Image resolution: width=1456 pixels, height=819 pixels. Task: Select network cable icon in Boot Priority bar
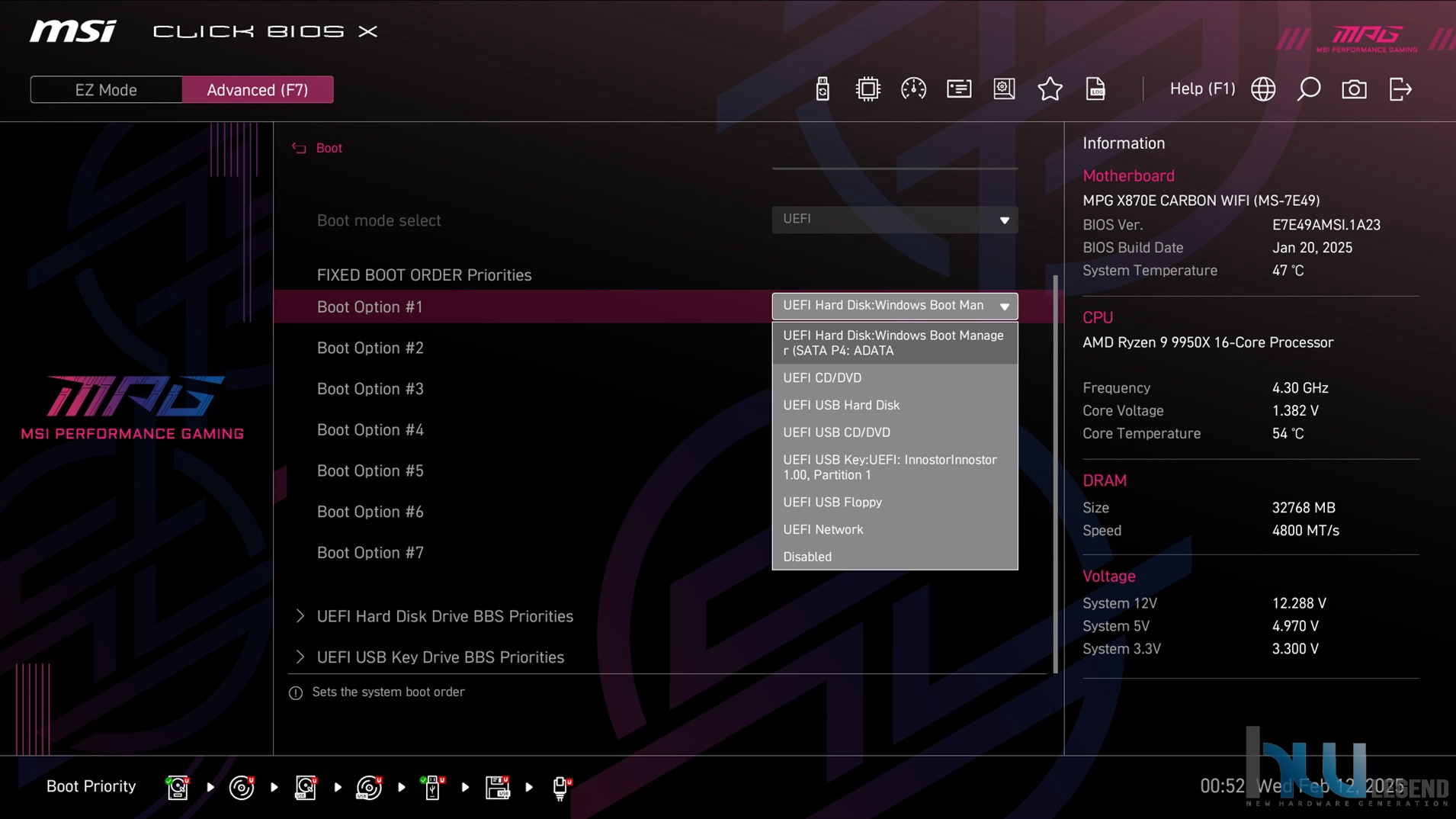click(x=561, y=787)
